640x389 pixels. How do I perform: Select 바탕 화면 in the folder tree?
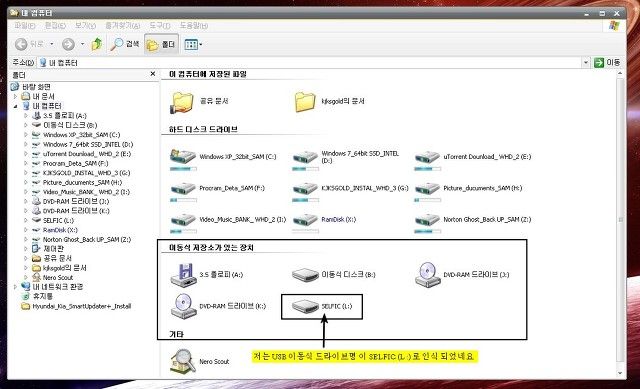click(36, 87)
